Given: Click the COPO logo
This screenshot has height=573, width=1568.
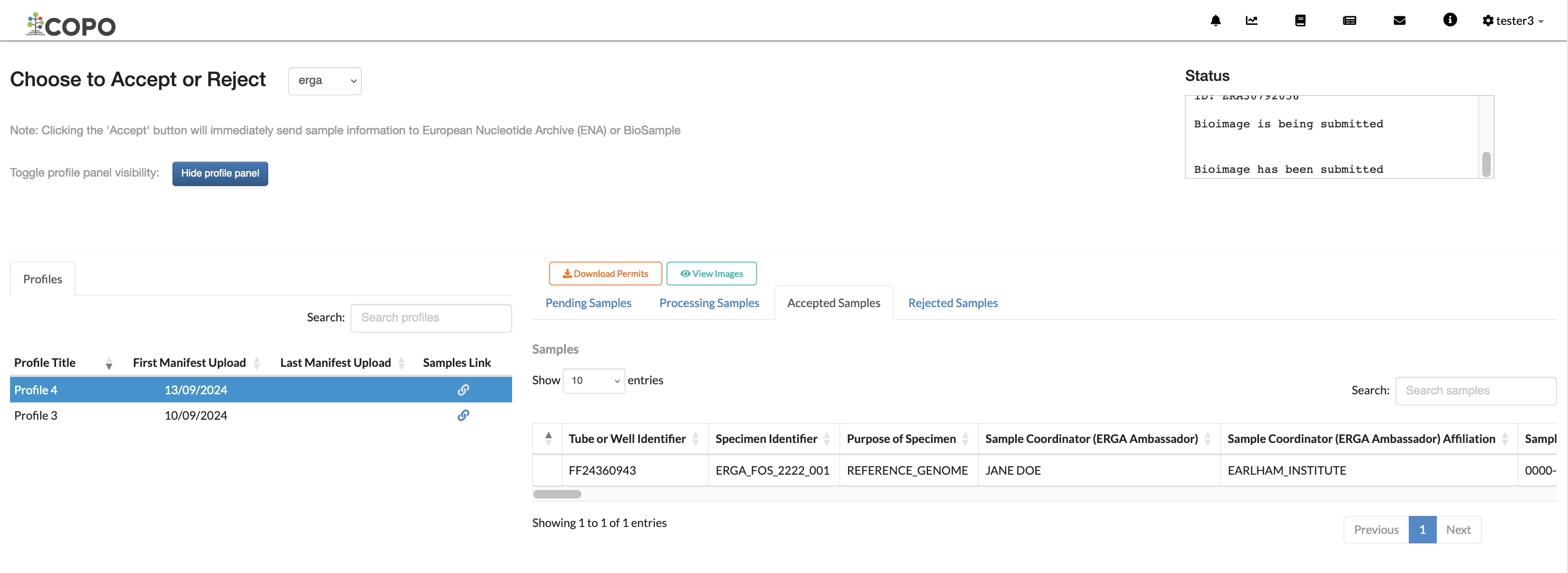Looking at the screenshot, I should point(70,24).
